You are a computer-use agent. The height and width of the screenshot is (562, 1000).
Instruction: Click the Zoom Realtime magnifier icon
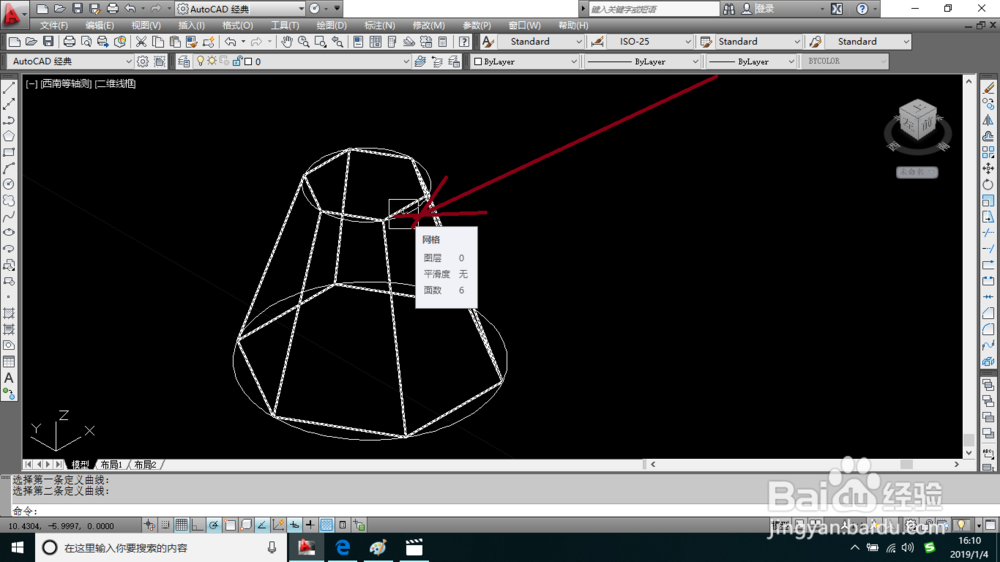304,42
